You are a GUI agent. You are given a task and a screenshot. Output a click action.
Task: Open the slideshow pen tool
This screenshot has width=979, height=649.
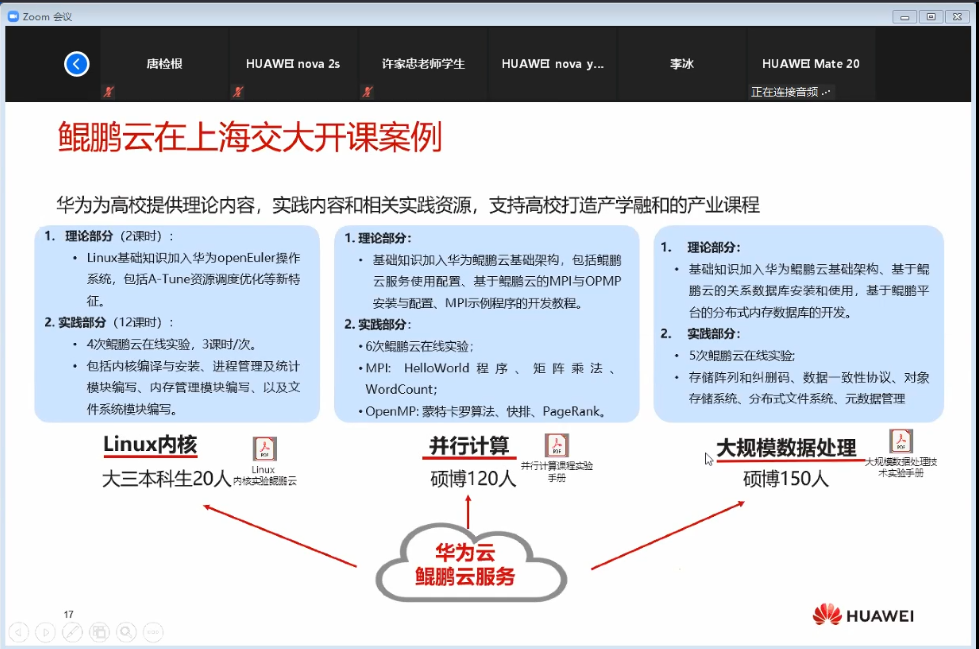pos(72,631)
